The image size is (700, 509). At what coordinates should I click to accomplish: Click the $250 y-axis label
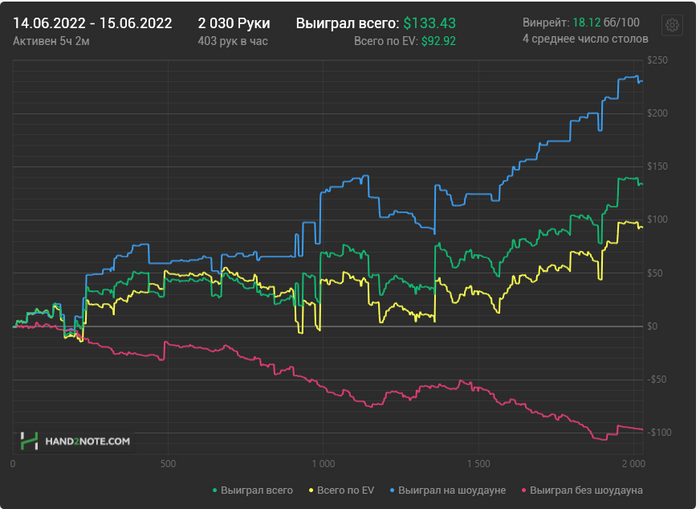(658, 60)
